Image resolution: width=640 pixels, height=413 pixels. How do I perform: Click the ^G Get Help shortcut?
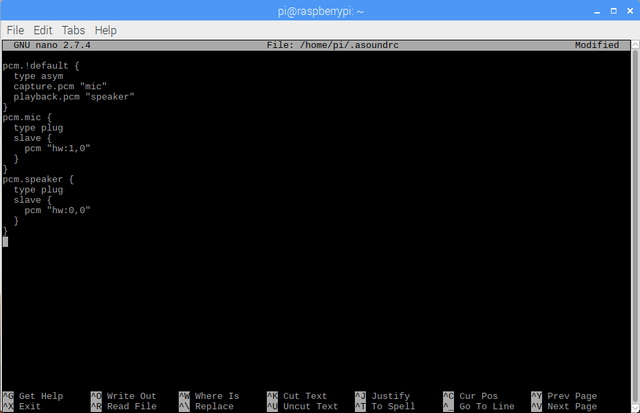pyautogui.click(x=33, y=396)
